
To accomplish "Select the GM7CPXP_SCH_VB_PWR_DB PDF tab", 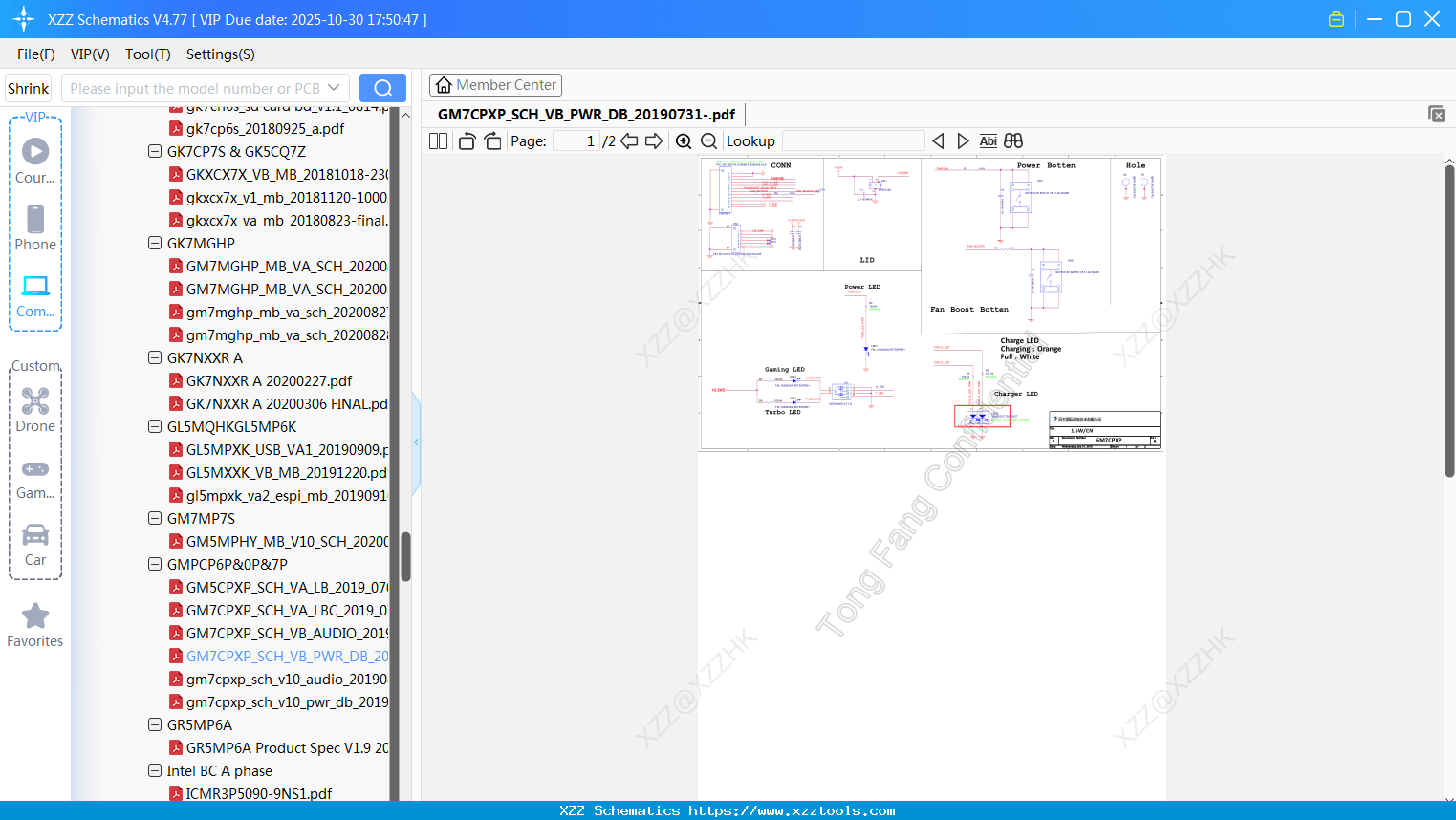I will pyautogui.click(x=586, y=114).
